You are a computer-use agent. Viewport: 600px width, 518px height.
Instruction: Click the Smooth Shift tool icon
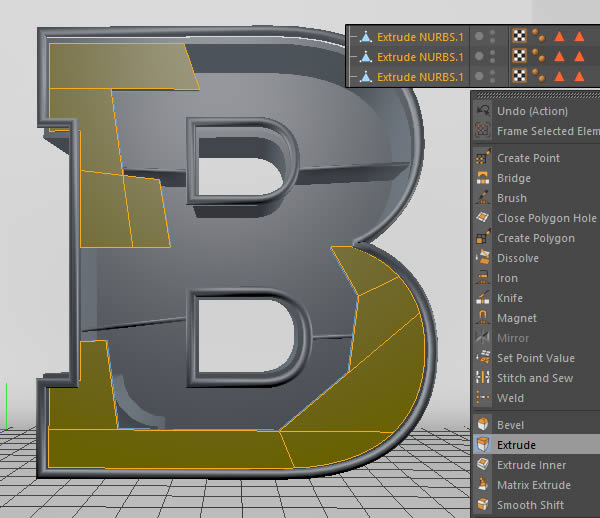click(x=483, y=504)
